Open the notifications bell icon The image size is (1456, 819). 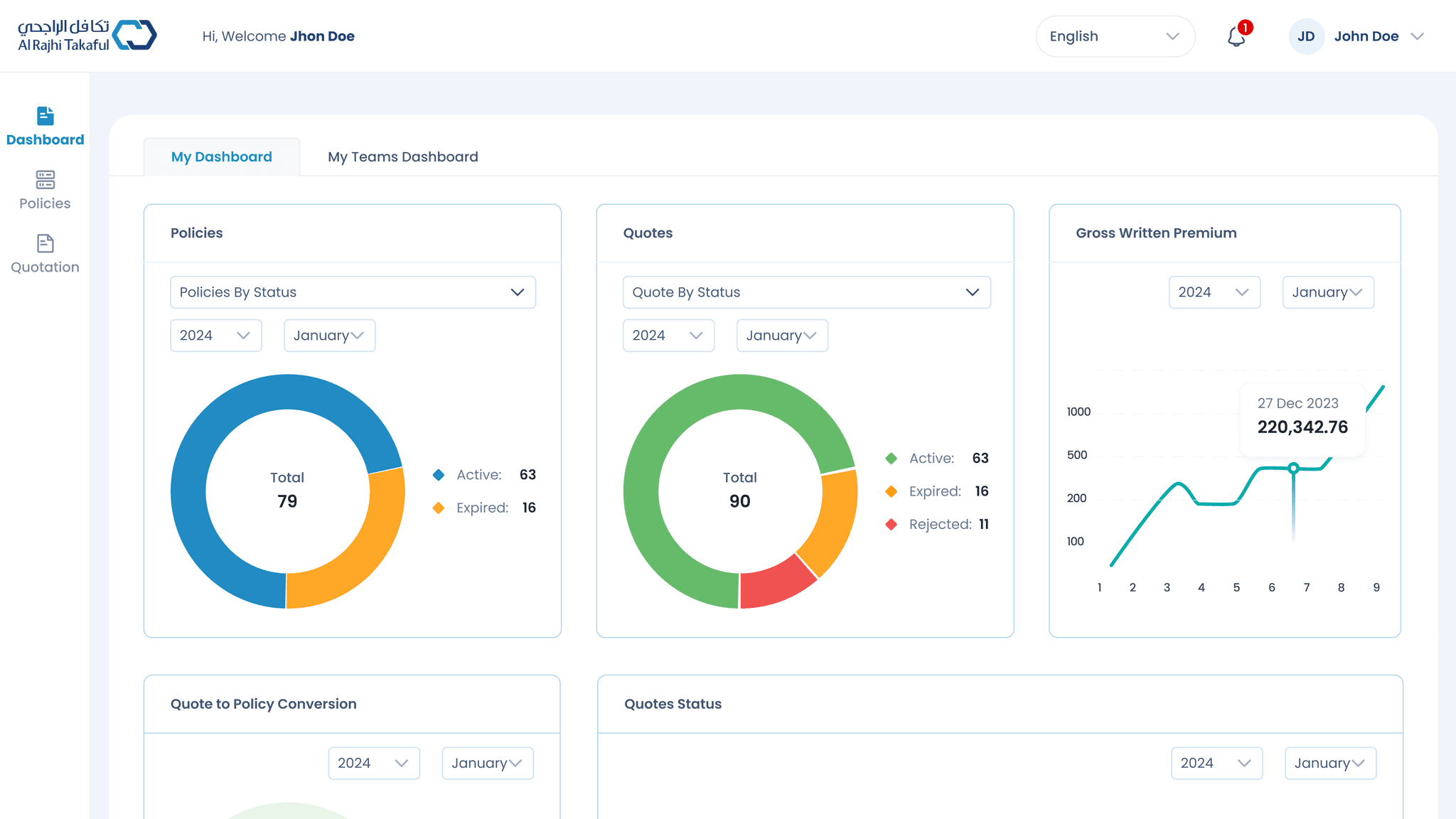point(1236,36)
